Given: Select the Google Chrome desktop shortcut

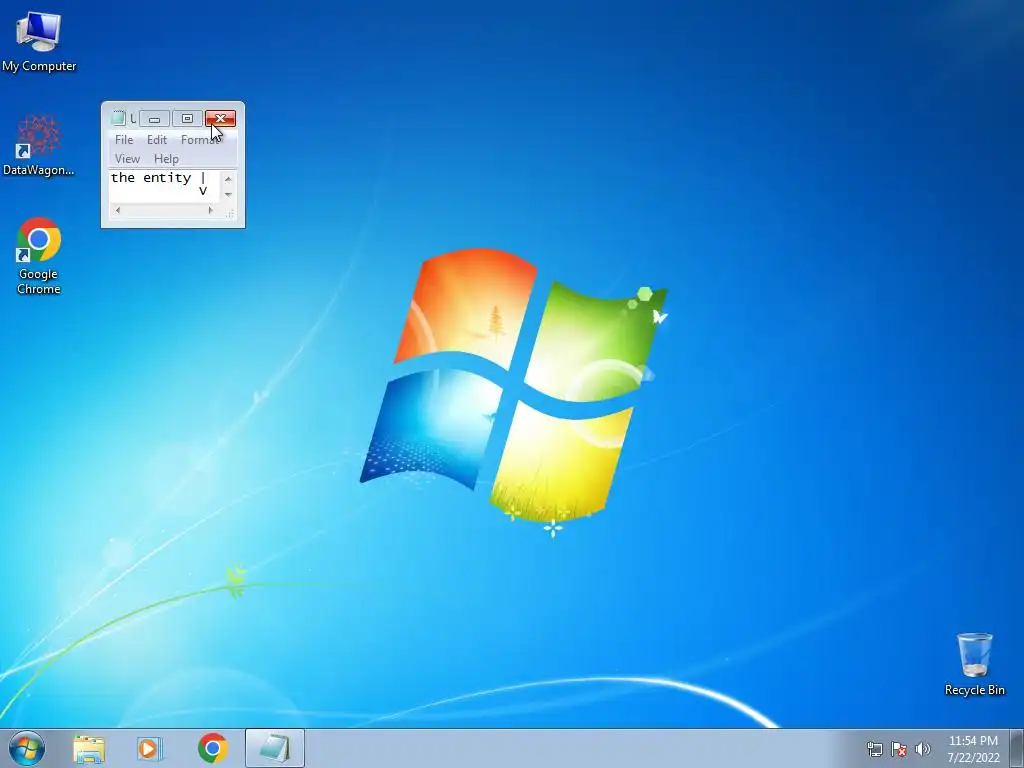Looking at the screenshot, I should [39, 256].
